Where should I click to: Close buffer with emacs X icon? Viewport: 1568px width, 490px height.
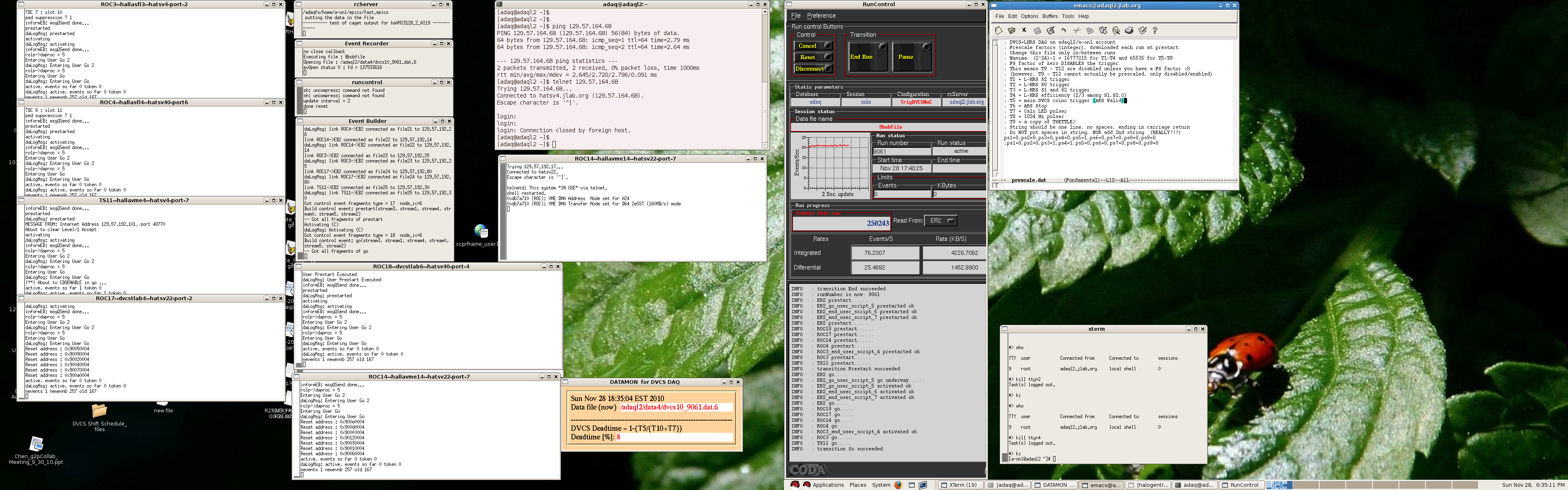point(1024,31)
